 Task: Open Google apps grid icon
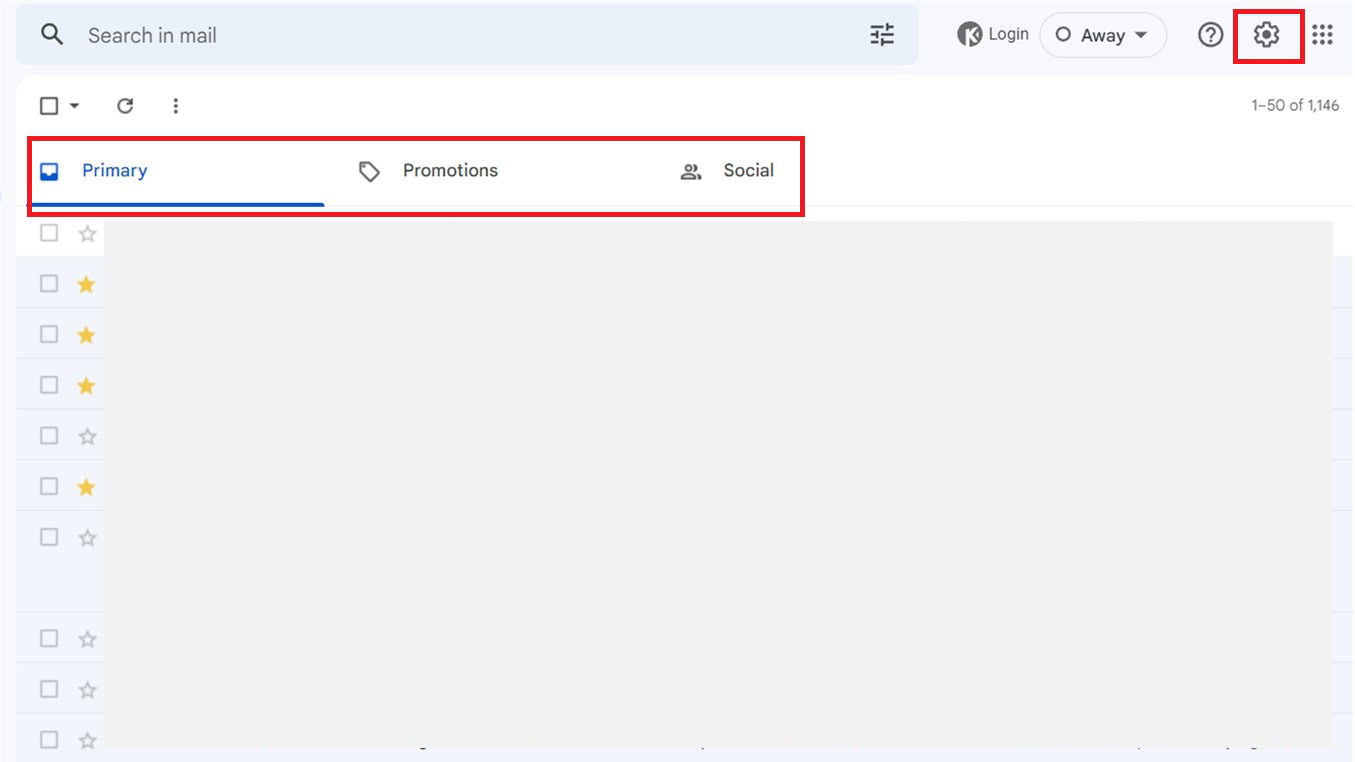tap(1323, 35)
